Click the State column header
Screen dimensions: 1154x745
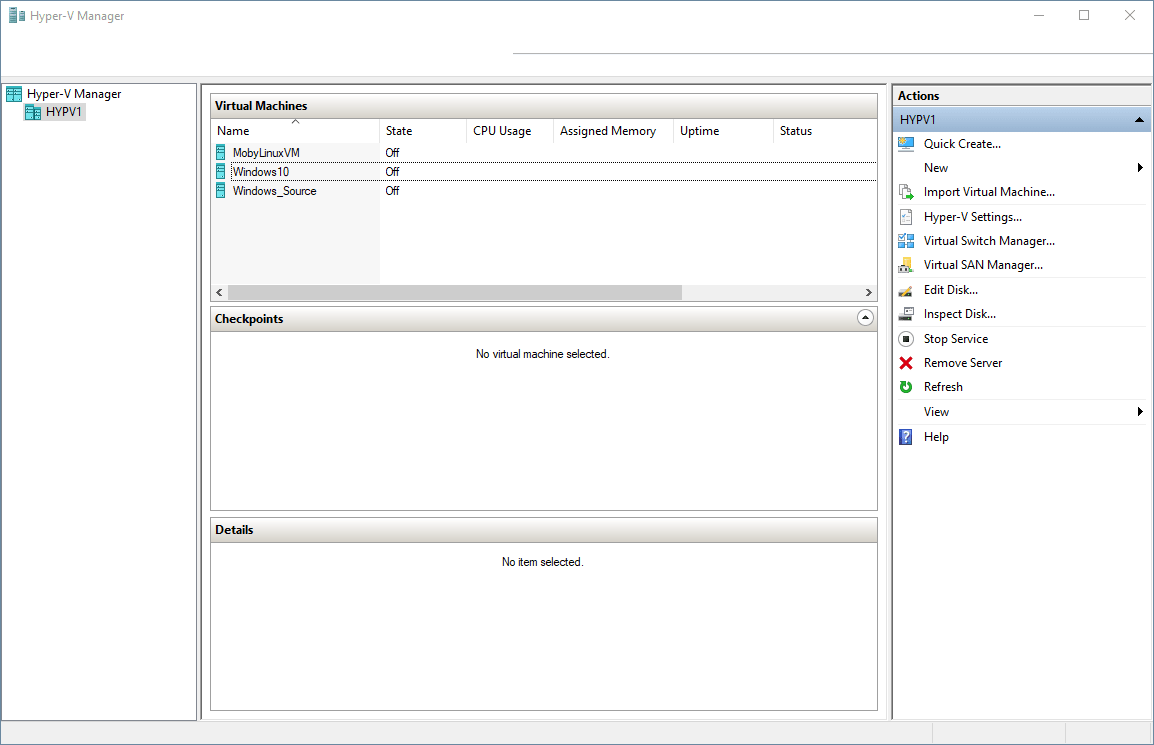click(422, 131)
